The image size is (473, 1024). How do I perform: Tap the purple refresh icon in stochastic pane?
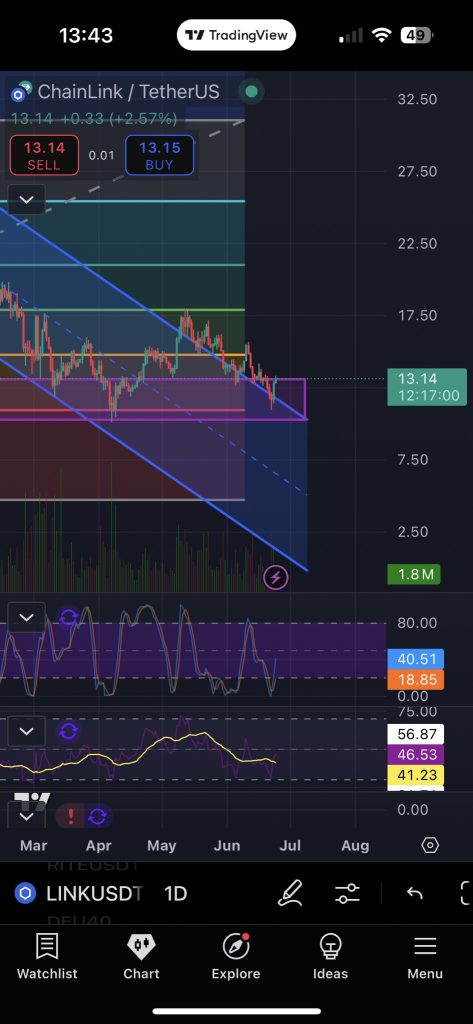(x=69, y=617)
